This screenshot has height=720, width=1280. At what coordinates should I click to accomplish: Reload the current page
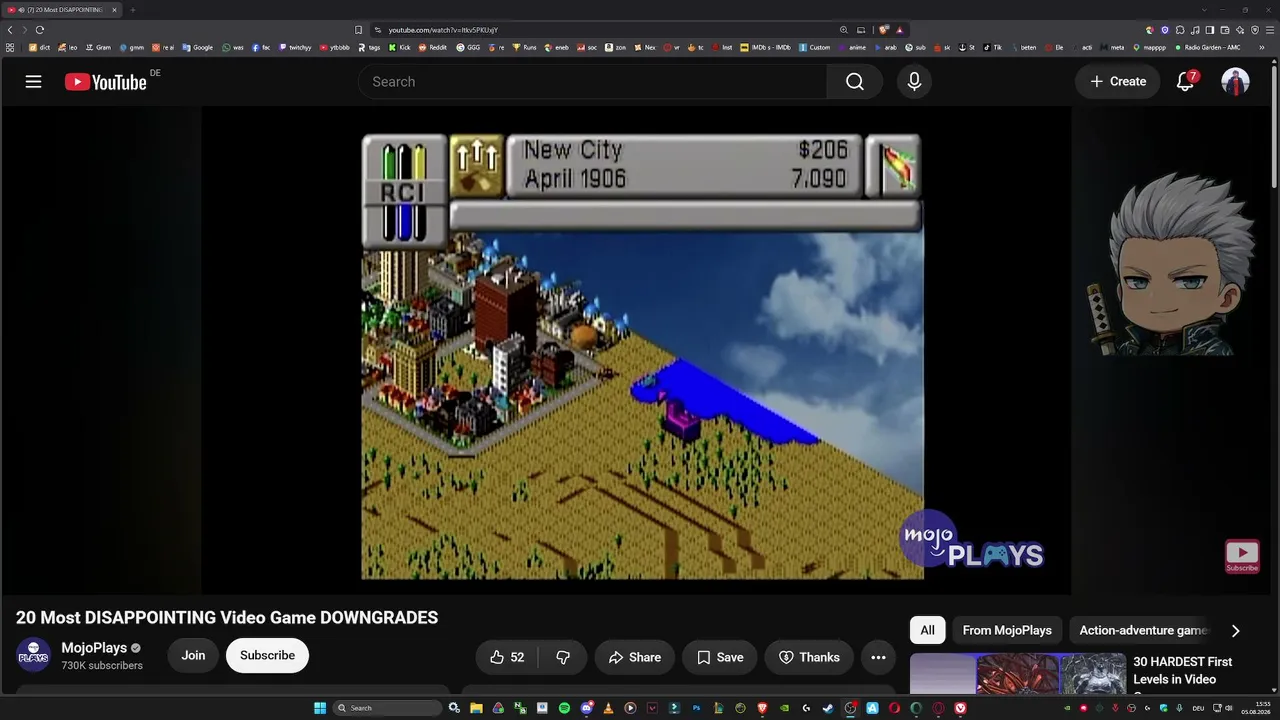(40, 30)
